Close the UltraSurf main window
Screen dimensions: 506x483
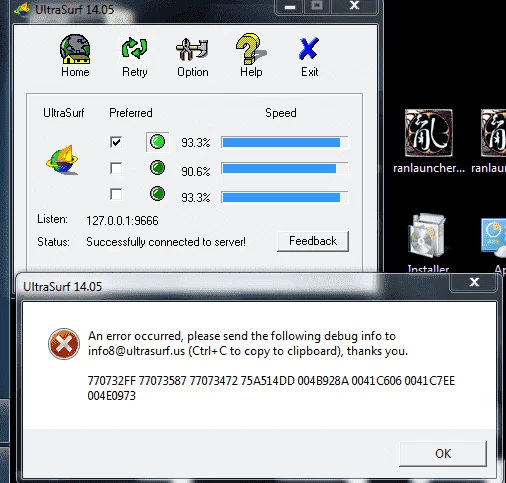[x=354, y=6]
